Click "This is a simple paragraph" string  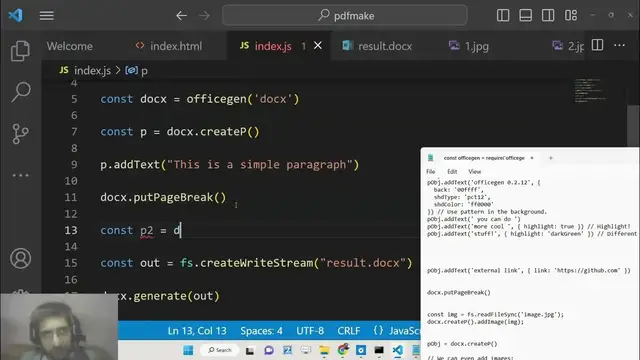click(x=260, y=165)
